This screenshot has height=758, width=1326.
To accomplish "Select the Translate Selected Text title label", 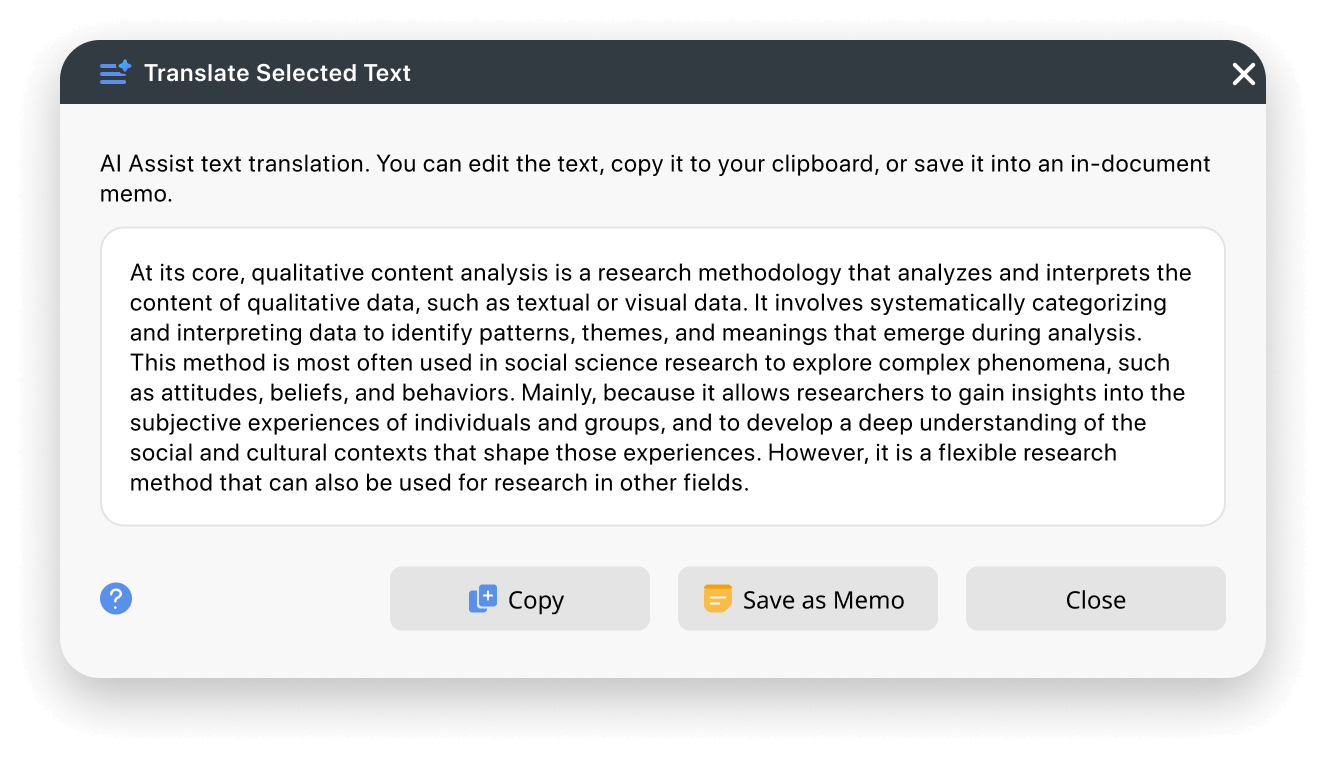I will click(277, 72).
